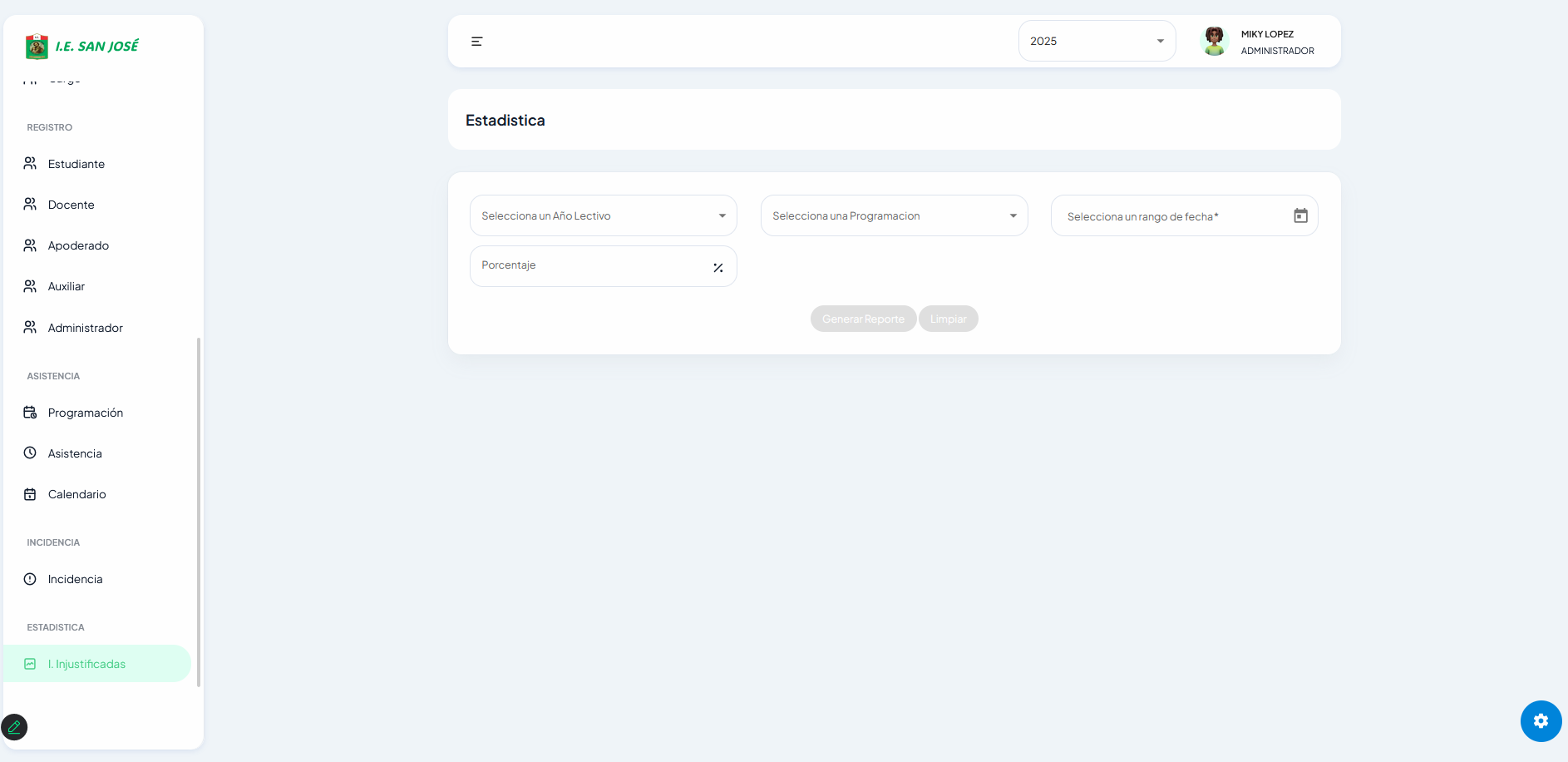Click the Asistencia clock icon
Image resolution: width=1568 pixels, height=762 pixels.
[30, 453]
